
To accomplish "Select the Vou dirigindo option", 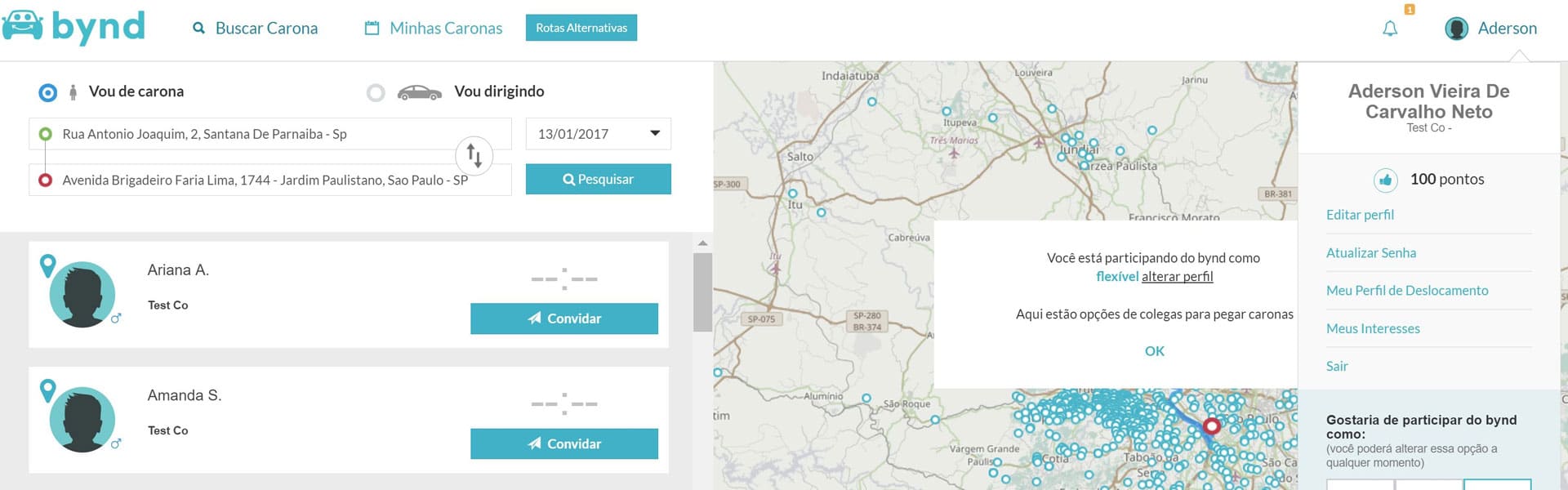I will pyautogui.click(x=376, y=92).
